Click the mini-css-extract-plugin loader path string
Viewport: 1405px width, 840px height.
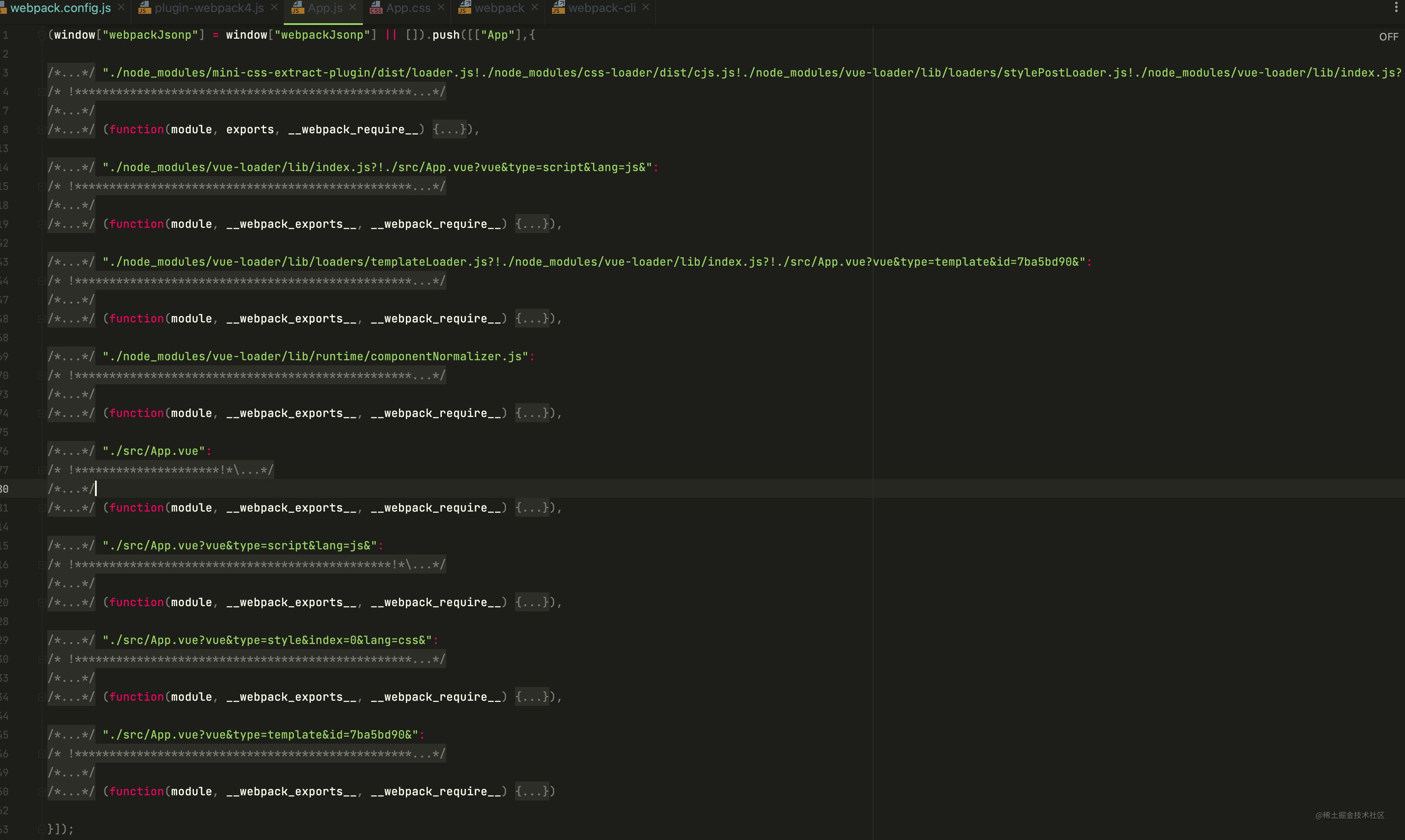click(753, 73)
